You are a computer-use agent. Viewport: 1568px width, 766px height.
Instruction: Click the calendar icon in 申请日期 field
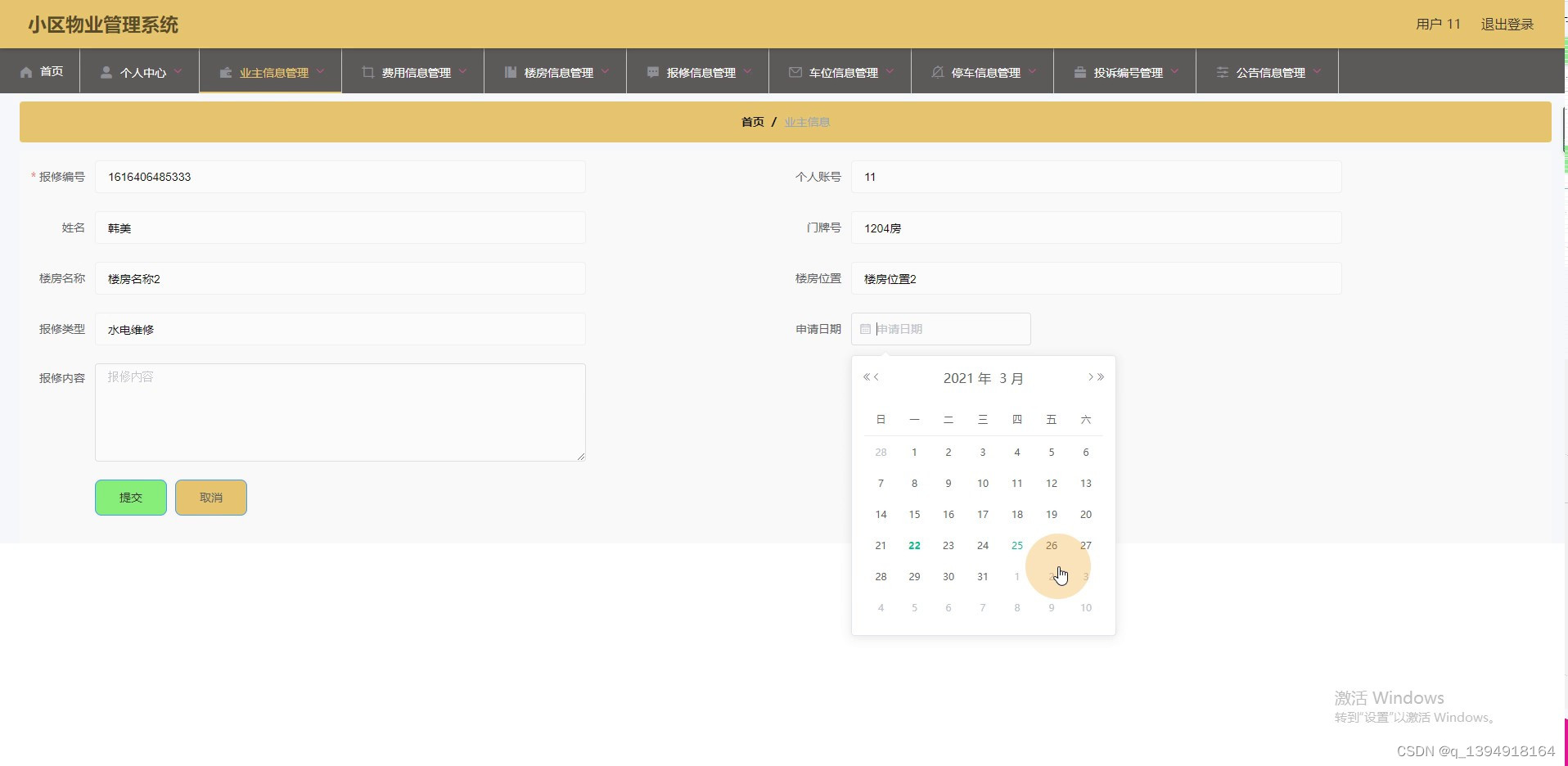tap(865, 329)
